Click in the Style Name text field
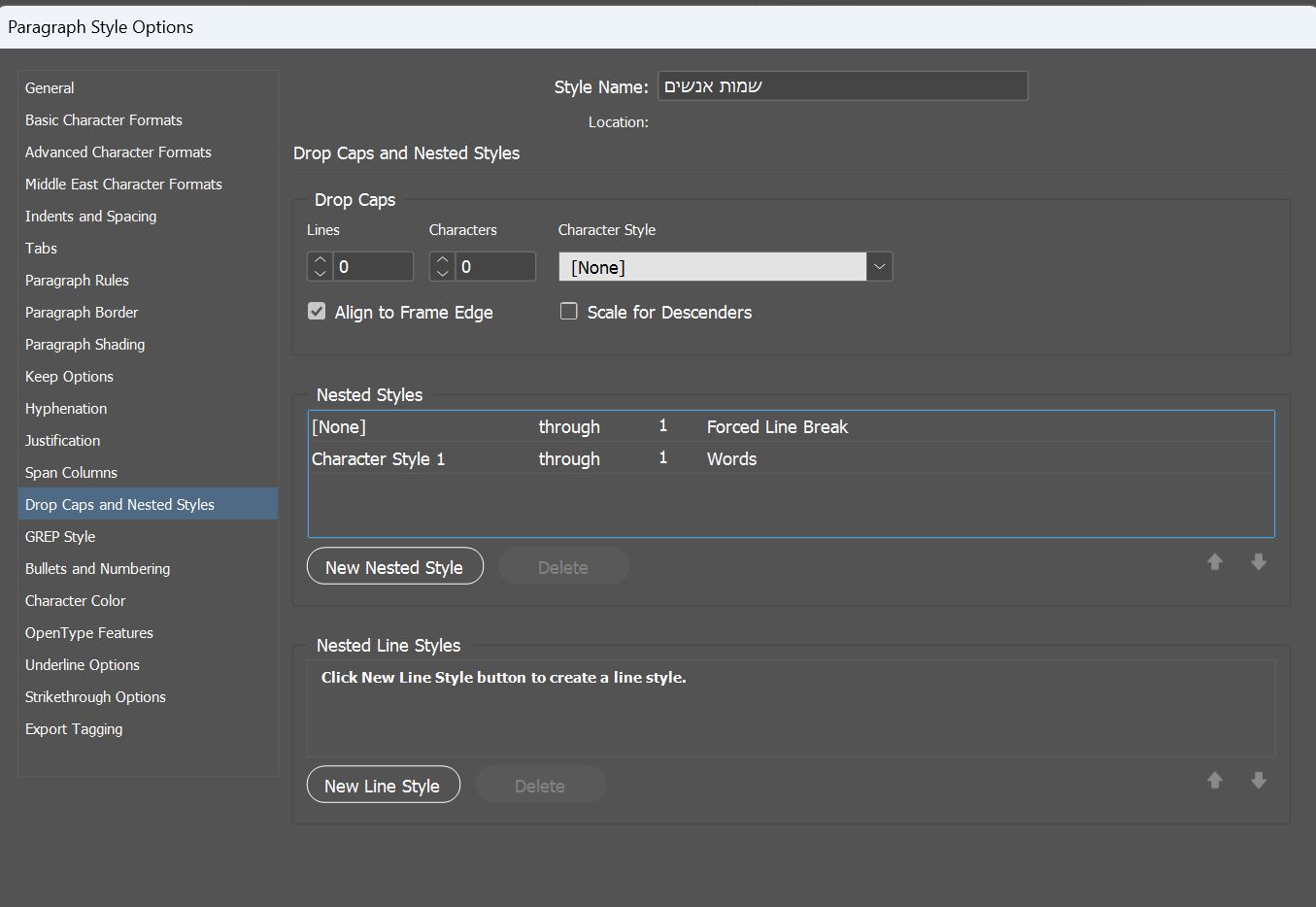Viewport: 1316px width, 907px height. click(842, 86)
